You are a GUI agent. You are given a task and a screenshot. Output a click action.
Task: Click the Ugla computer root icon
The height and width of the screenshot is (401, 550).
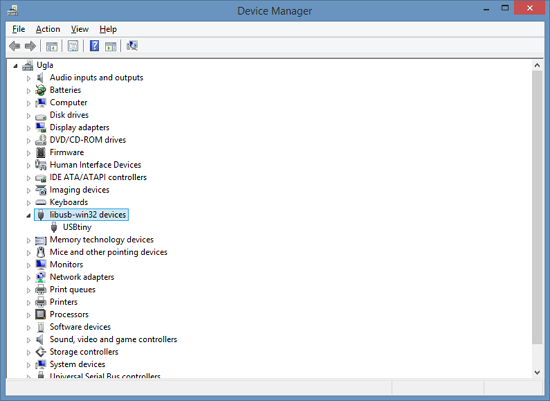pos(28,65)
